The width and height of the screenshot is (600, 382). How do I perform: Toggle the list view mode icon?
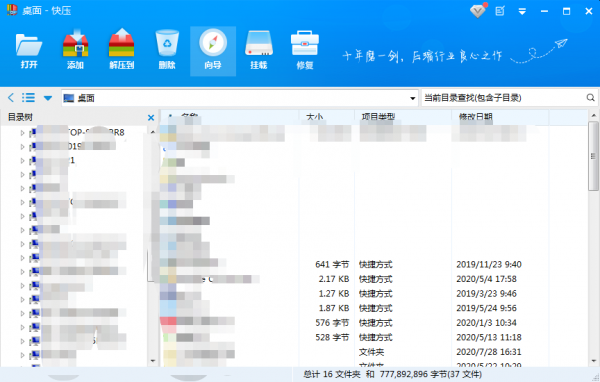(28, 98)
